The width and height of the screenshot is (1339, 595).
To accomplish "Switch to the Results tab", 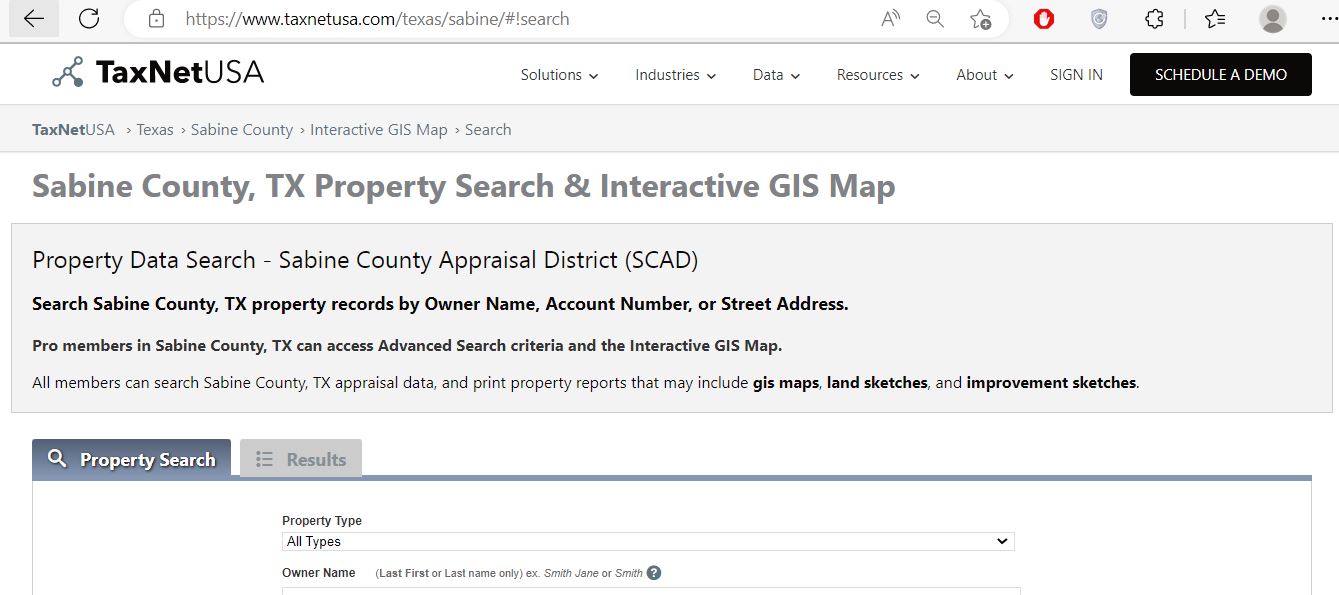I will click(x=301, y=459).
